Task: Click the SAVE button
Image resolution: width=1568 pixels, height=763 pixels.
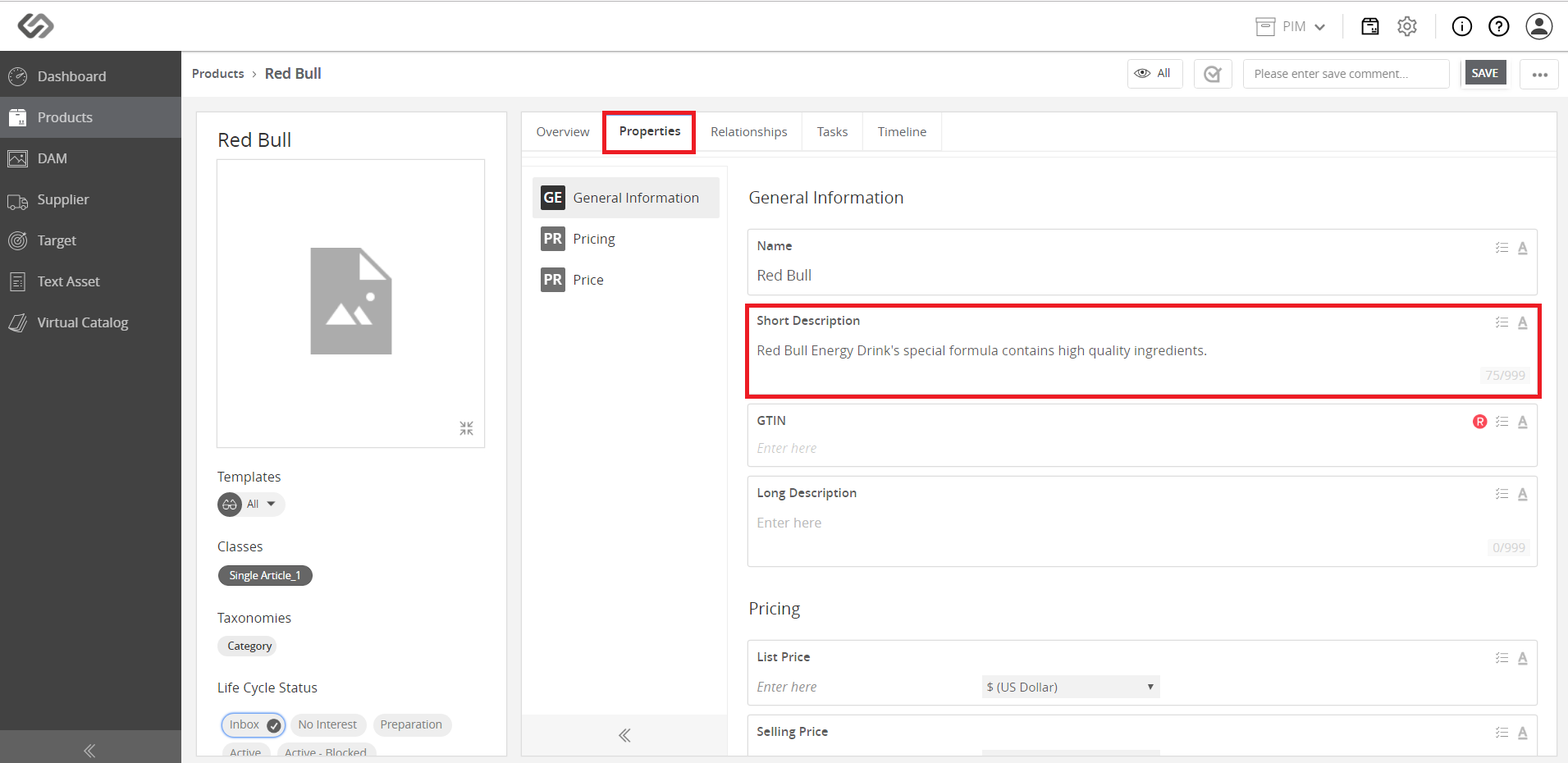Action: [x=1484, y=73]
